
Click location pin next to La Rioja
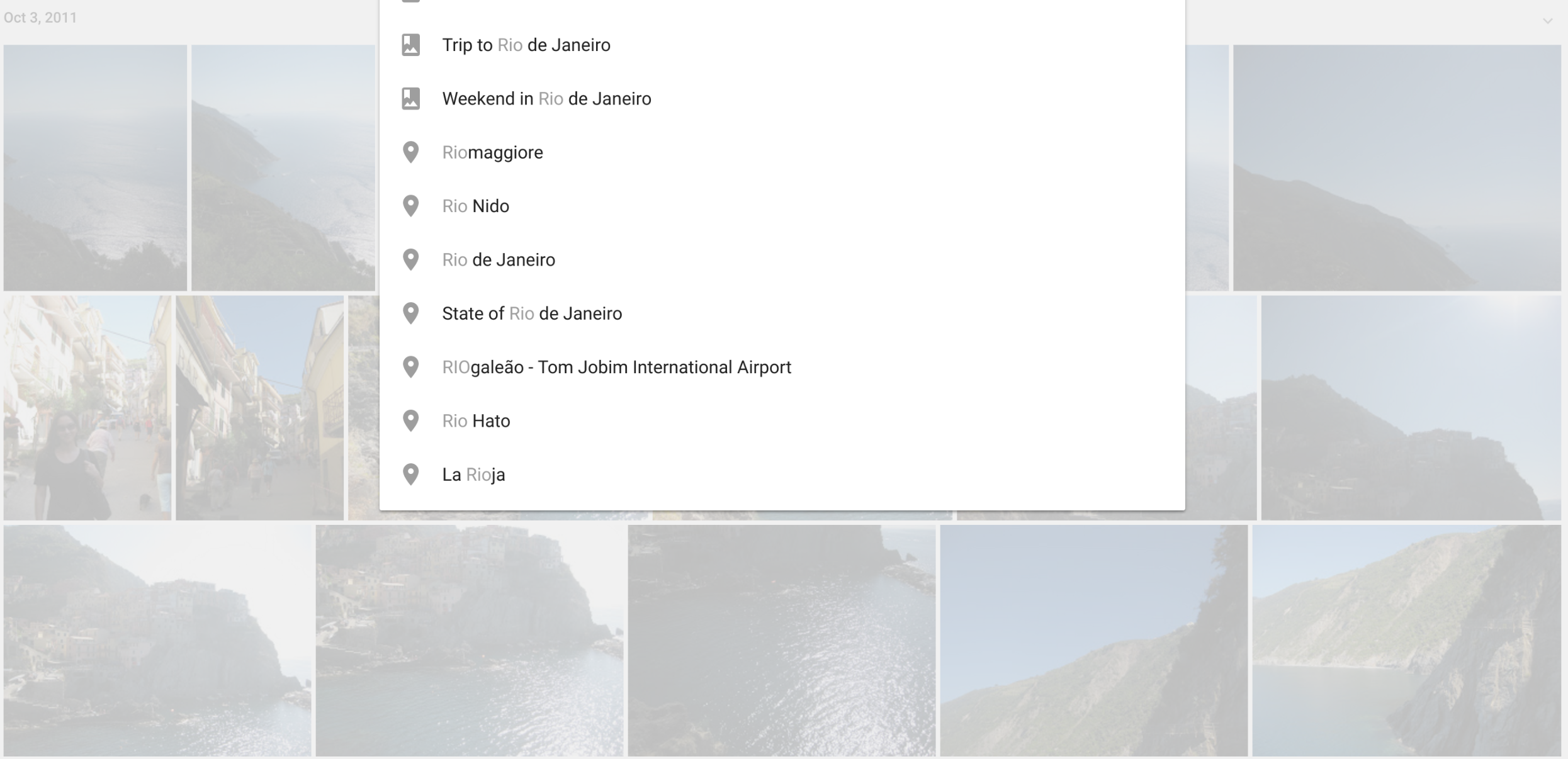click(410, 475)
